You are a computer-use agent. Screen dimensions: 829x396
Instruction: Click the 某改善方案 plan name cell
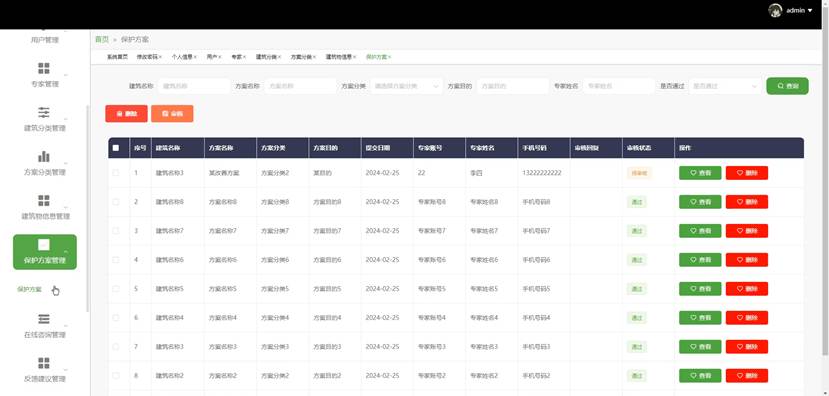coord(224,173)
